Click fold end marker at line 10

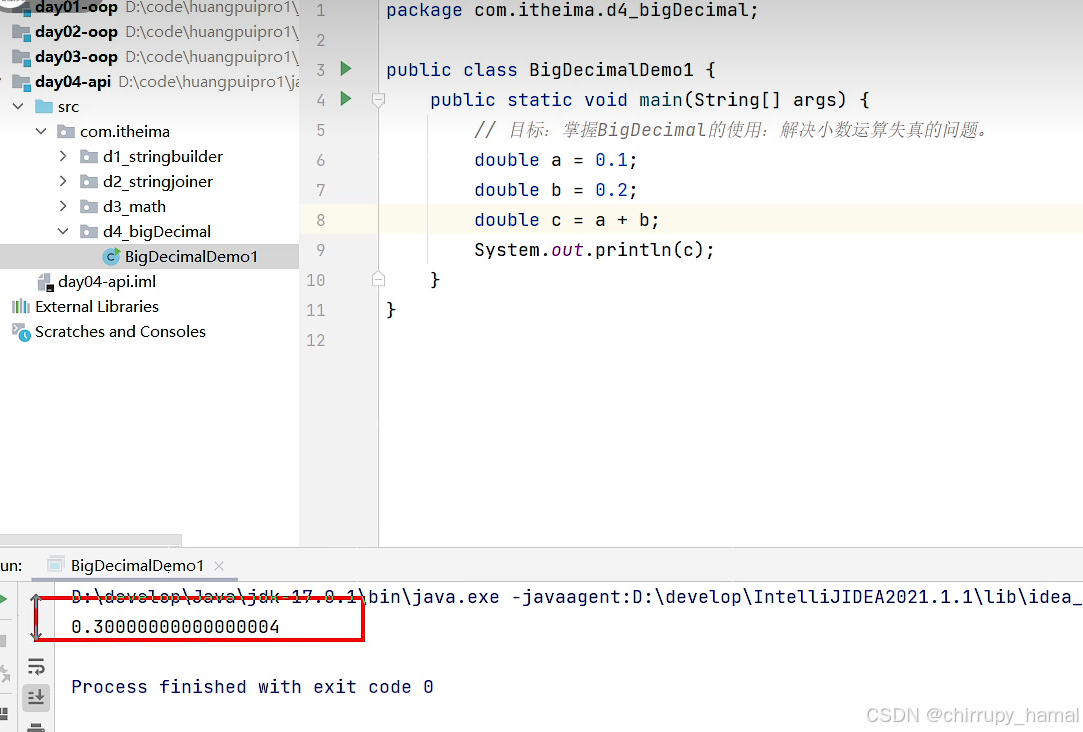tap(378, 279)
